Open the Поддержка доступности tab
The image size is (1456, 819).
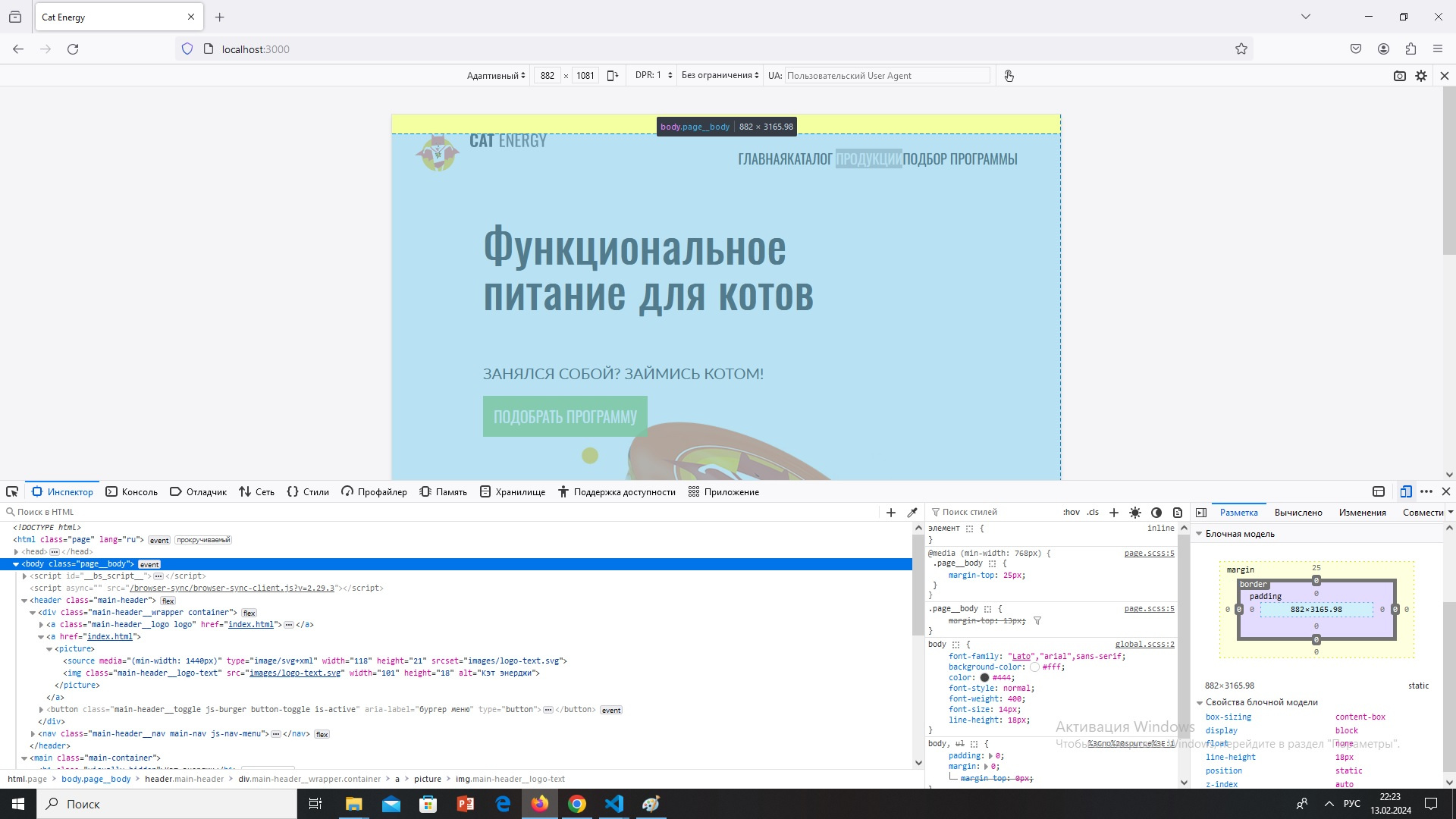[617, 491]
